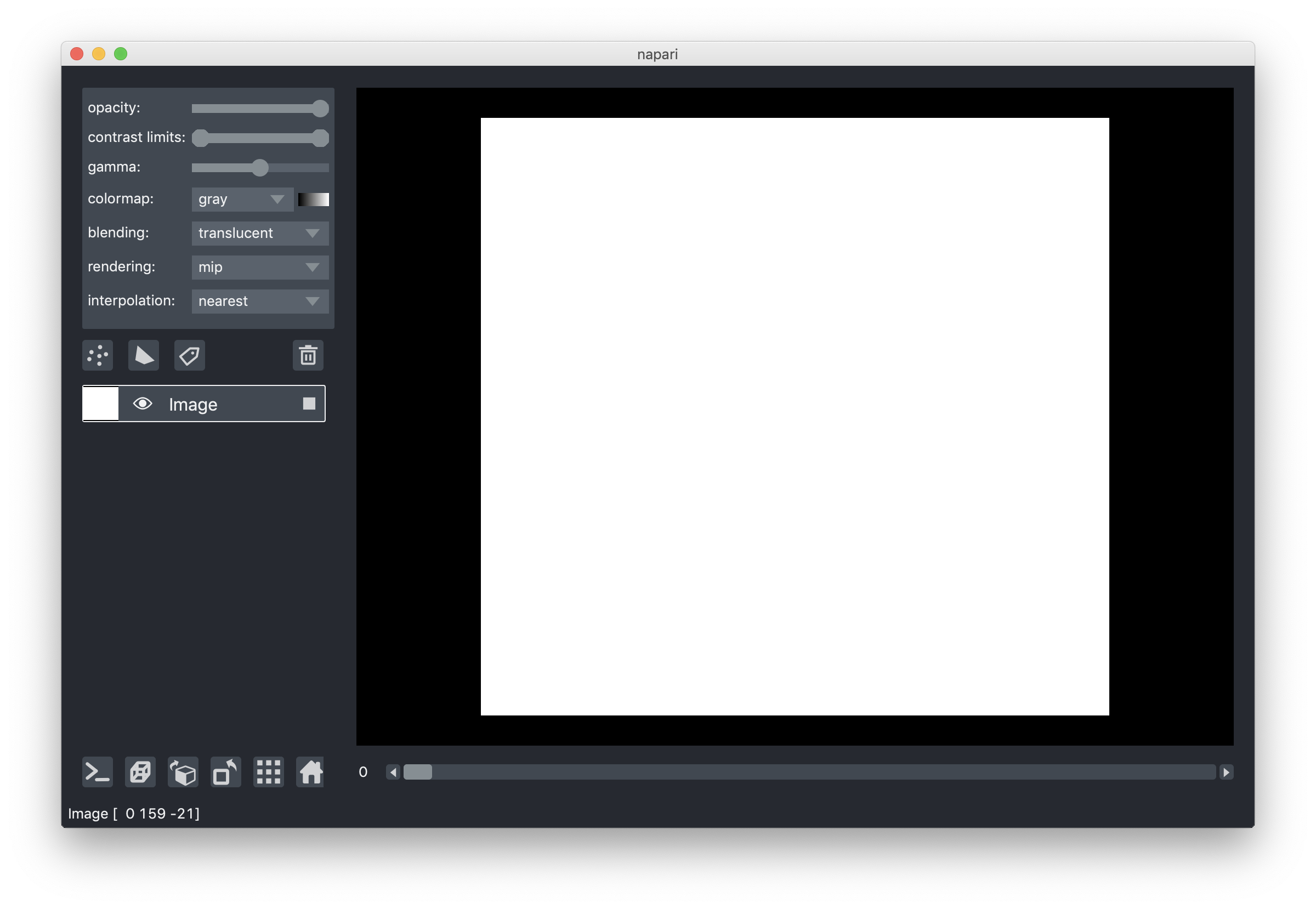Add a new points layer
This screenshot has height=909, width=1316.
(98, 355)
